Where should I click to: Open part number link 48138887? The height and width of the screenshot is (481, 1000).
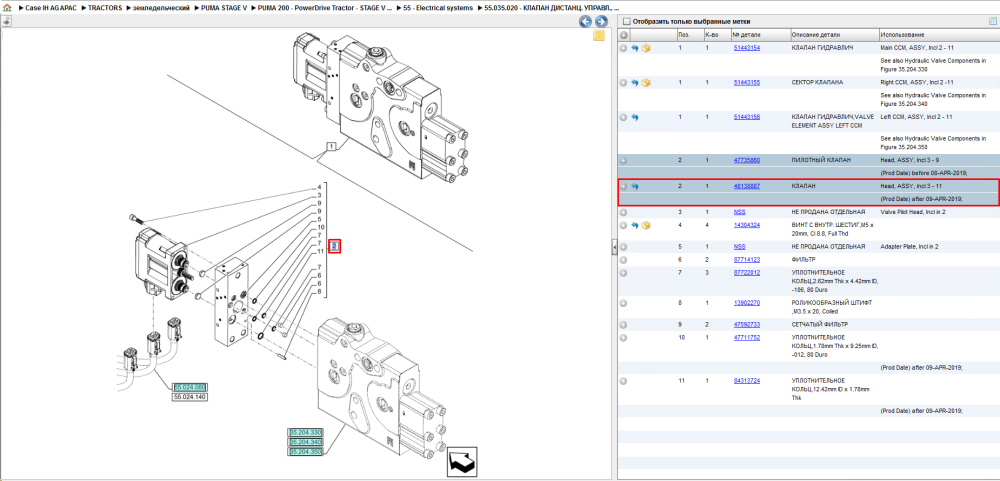pyautogui.click(x=747, y=186)
